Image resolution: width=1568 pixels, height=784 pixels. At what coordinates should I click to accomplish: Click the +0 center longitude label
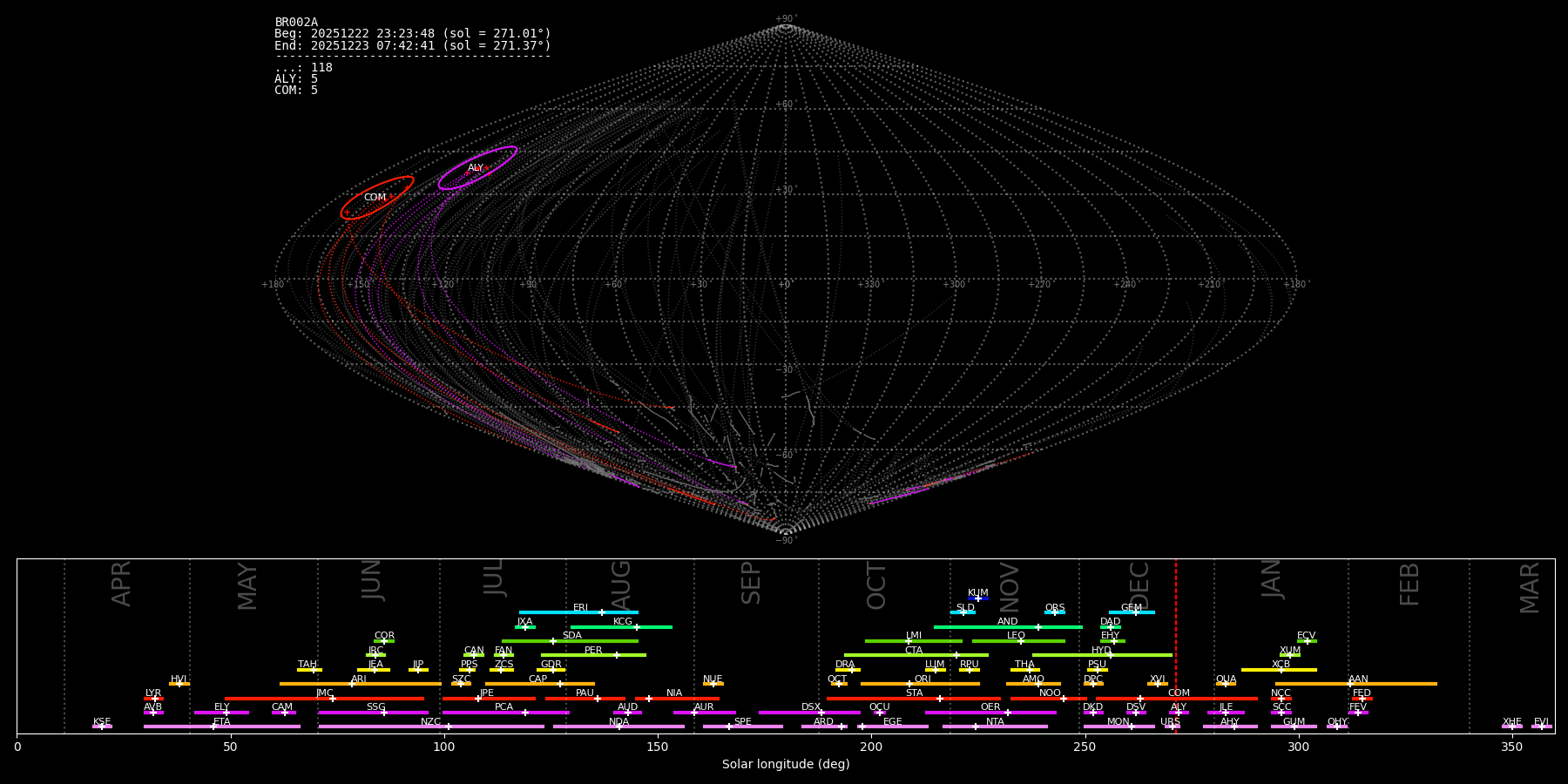click(x=785, y=284)
